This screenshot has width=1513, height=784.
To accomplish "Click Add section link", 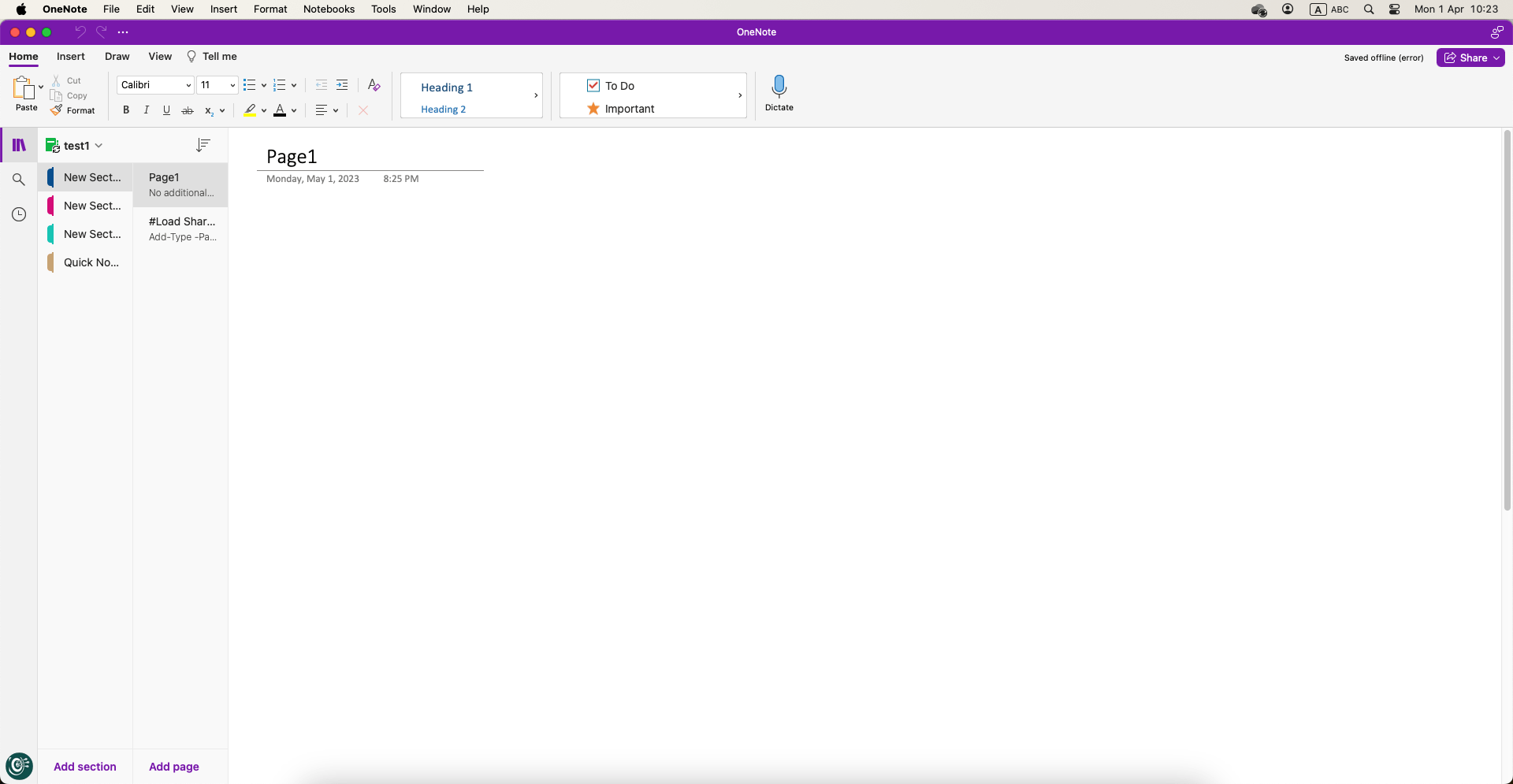I will [x=85, y=767].
